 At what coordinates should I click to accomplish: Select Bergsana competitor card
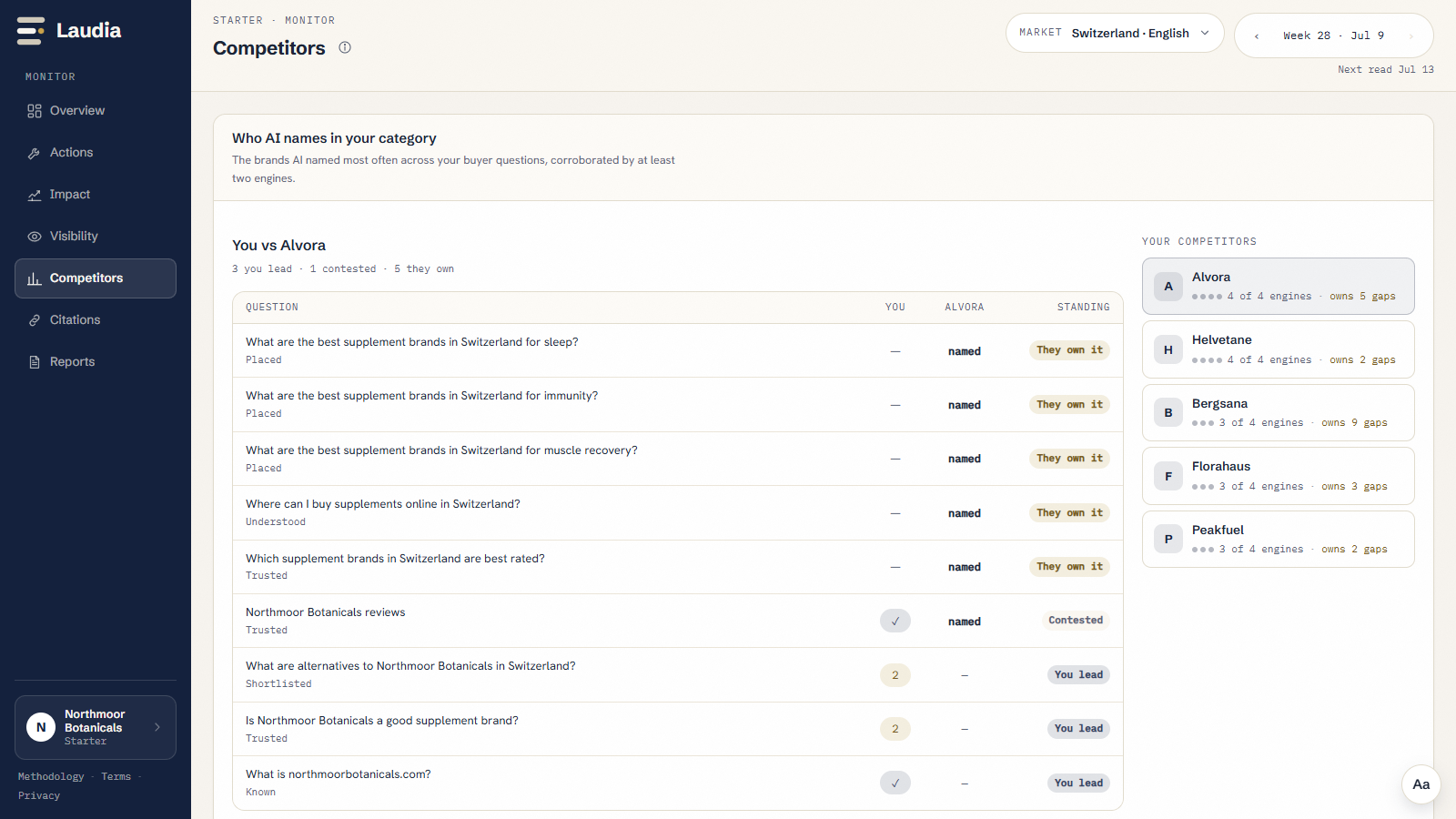click(x=1279, y=412)
